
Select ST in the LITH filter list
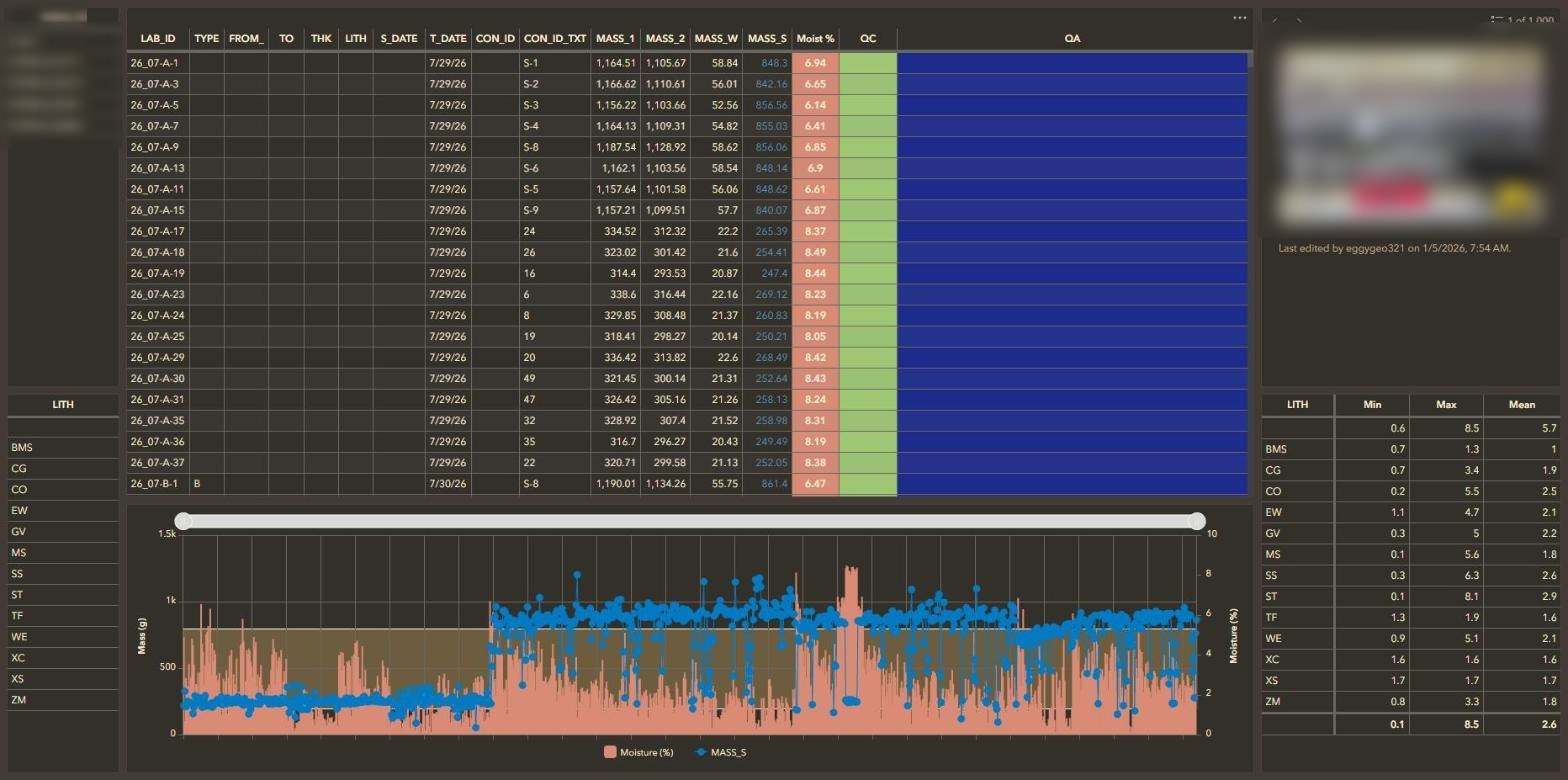click(x=63, y=595)
